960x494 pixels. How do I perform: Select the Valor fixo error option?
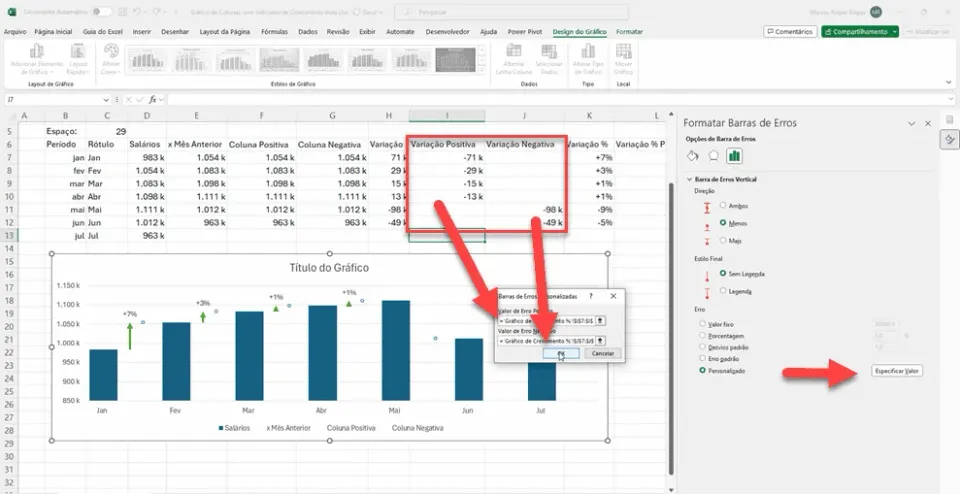[702, 323]
